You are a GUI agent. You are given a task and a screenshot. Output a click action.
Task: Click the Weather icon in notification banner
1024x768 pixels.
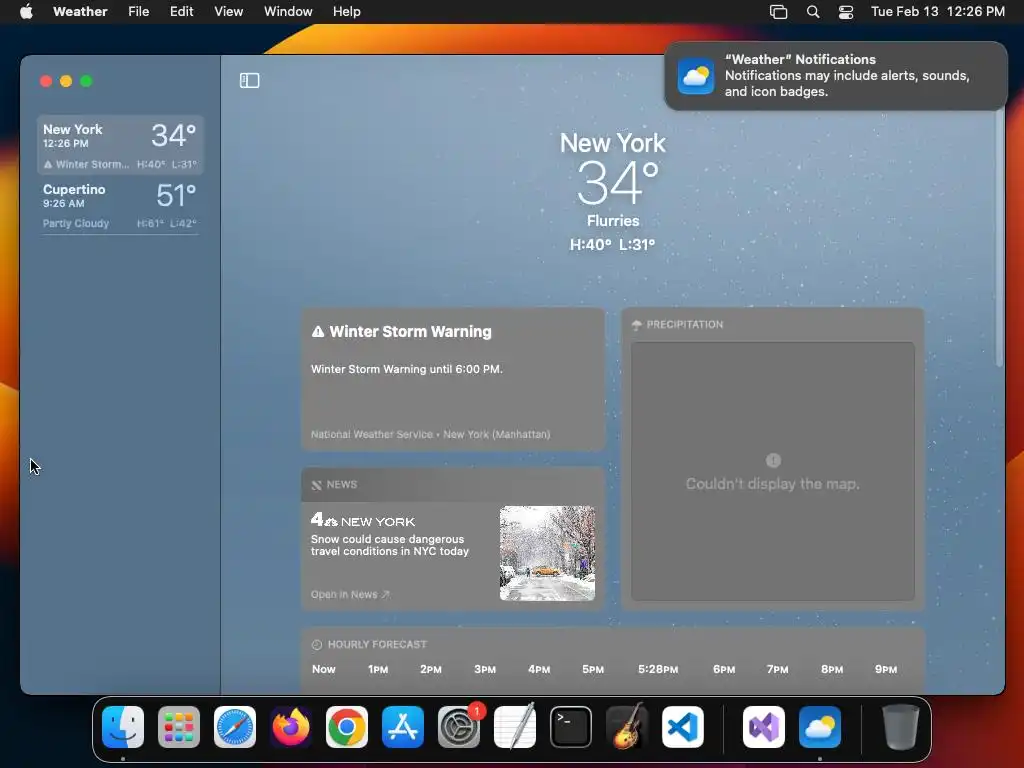pos(696,76)
